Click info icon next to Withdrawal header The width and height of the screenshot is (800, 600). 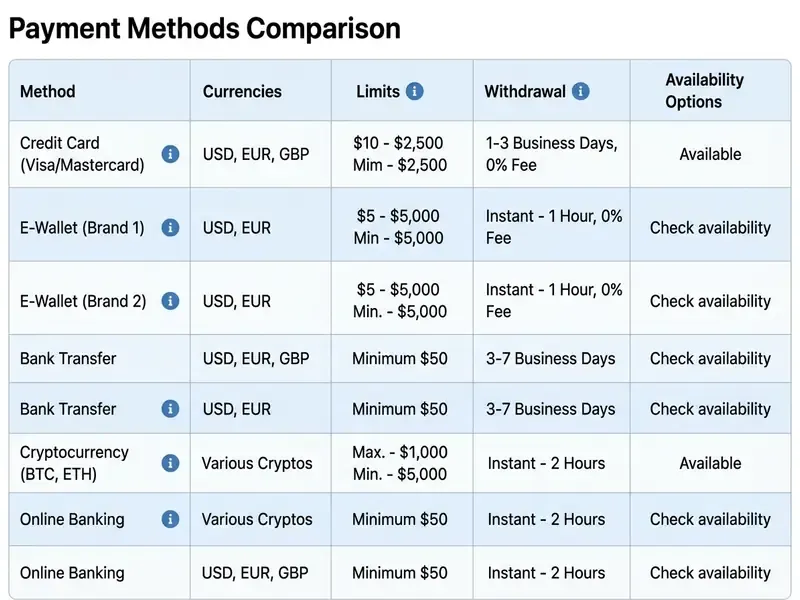581,91
